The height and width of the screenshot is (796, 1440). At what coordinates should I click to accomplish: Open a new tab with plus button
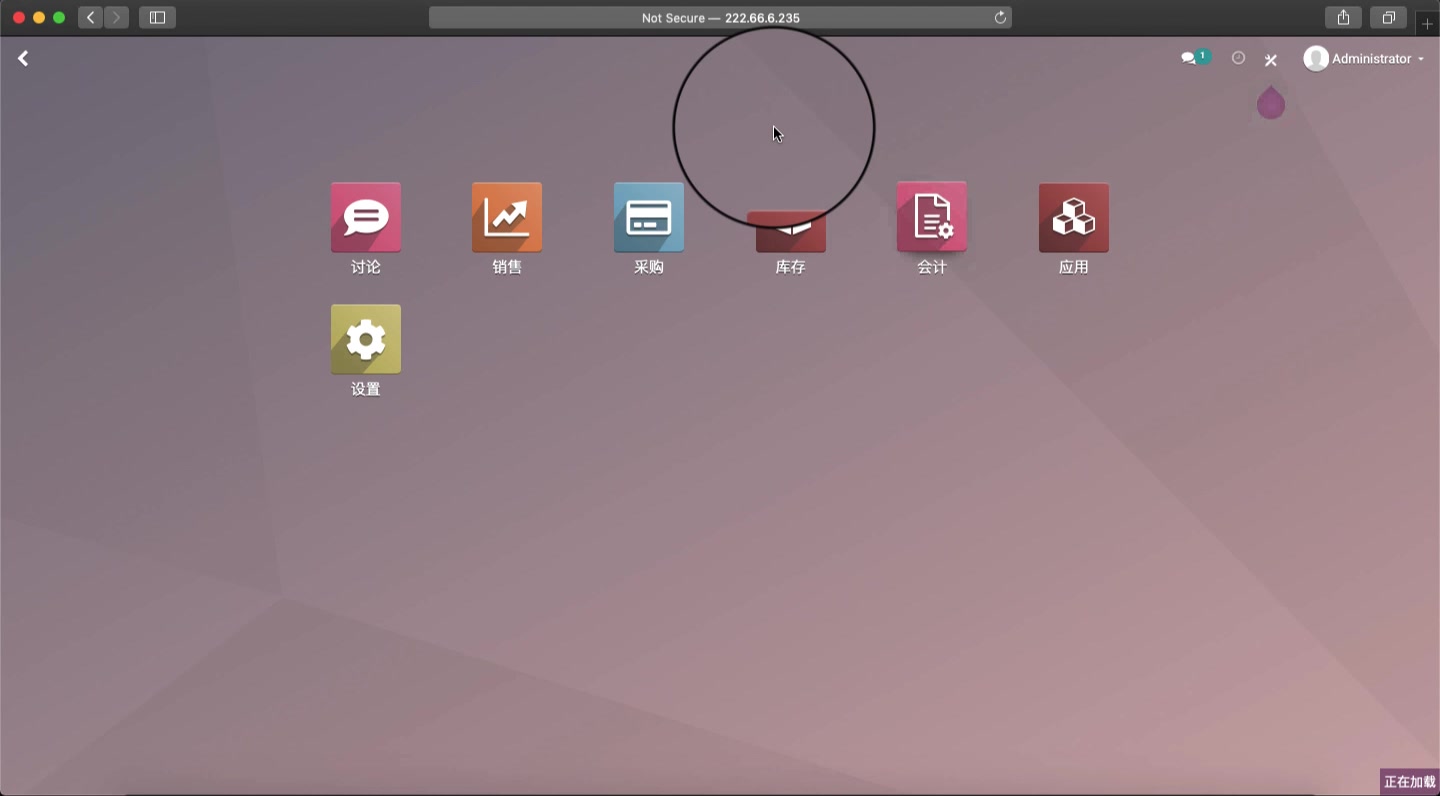(x=1428, y=23)
